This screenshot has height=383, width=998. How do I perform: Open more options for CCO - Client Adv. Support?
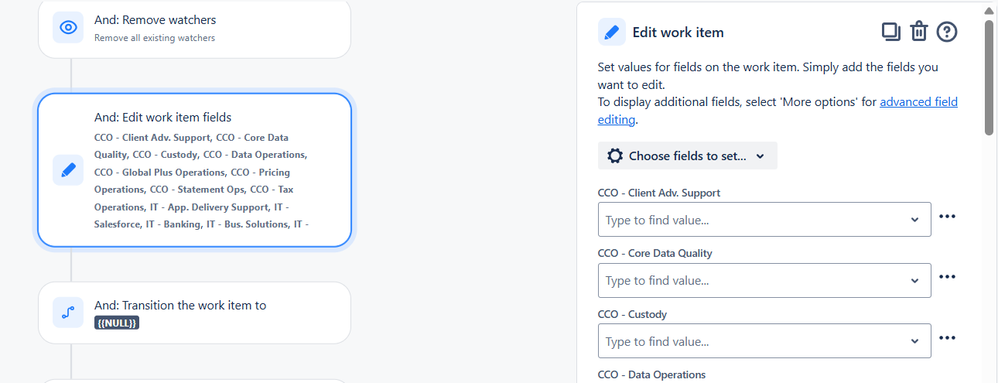[947, 216]
